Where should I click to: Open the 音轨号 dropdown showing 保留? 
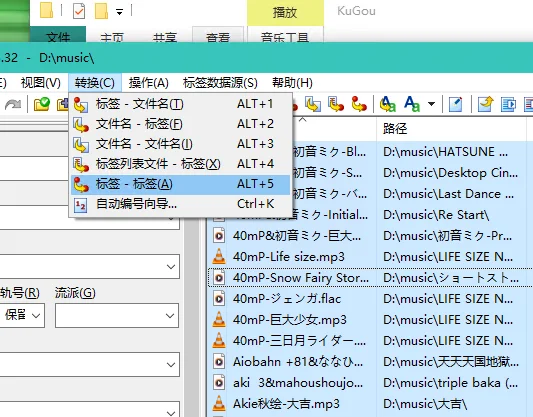point(36,316)
